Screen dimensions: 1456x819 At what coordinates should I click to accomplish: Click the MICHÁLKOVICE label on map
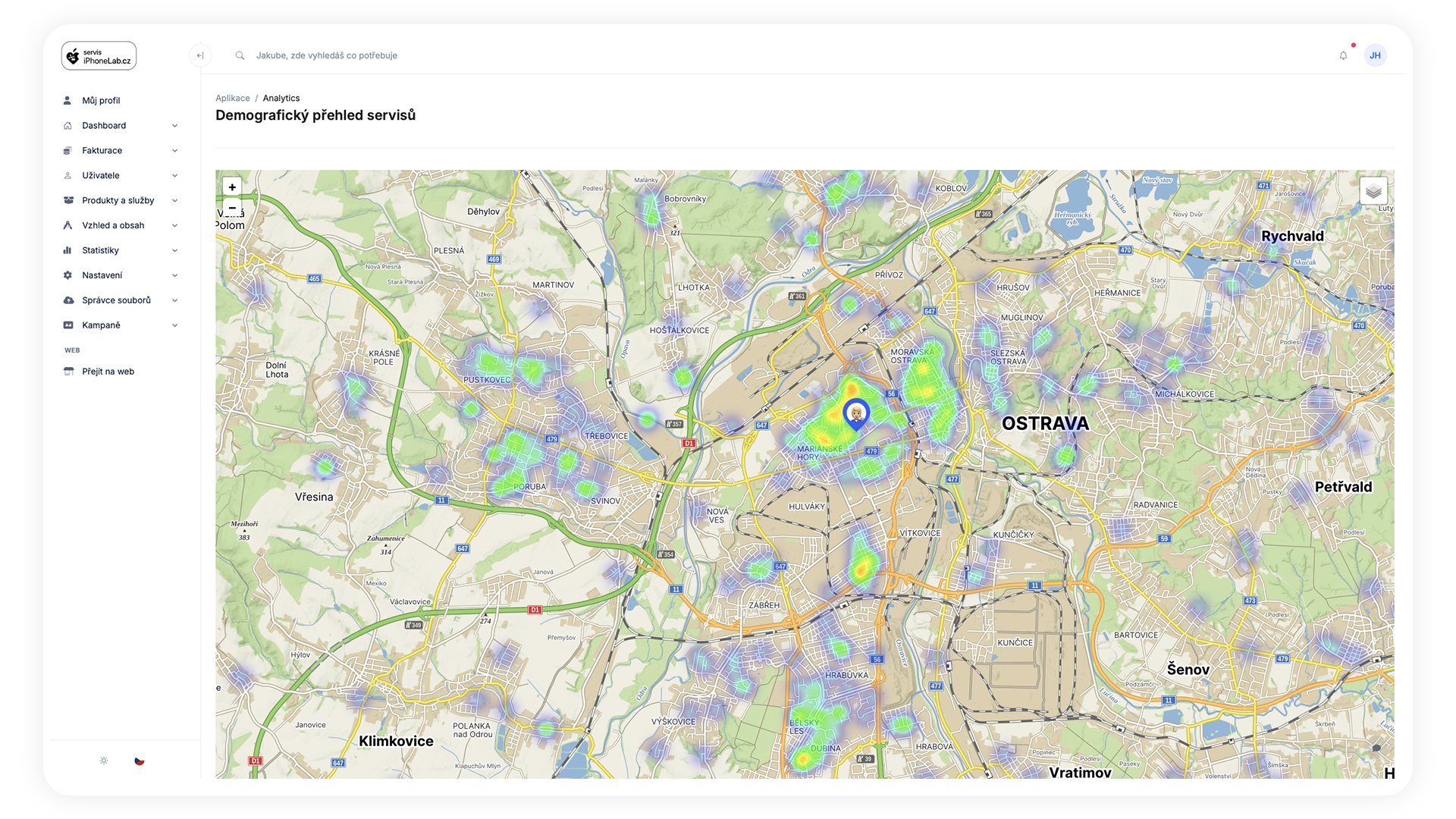tap(1185, 394)
